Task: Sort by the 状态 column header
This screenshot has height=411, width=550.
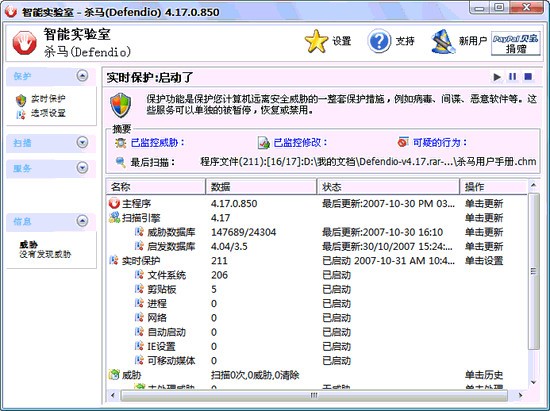Action: coord(389,187)
